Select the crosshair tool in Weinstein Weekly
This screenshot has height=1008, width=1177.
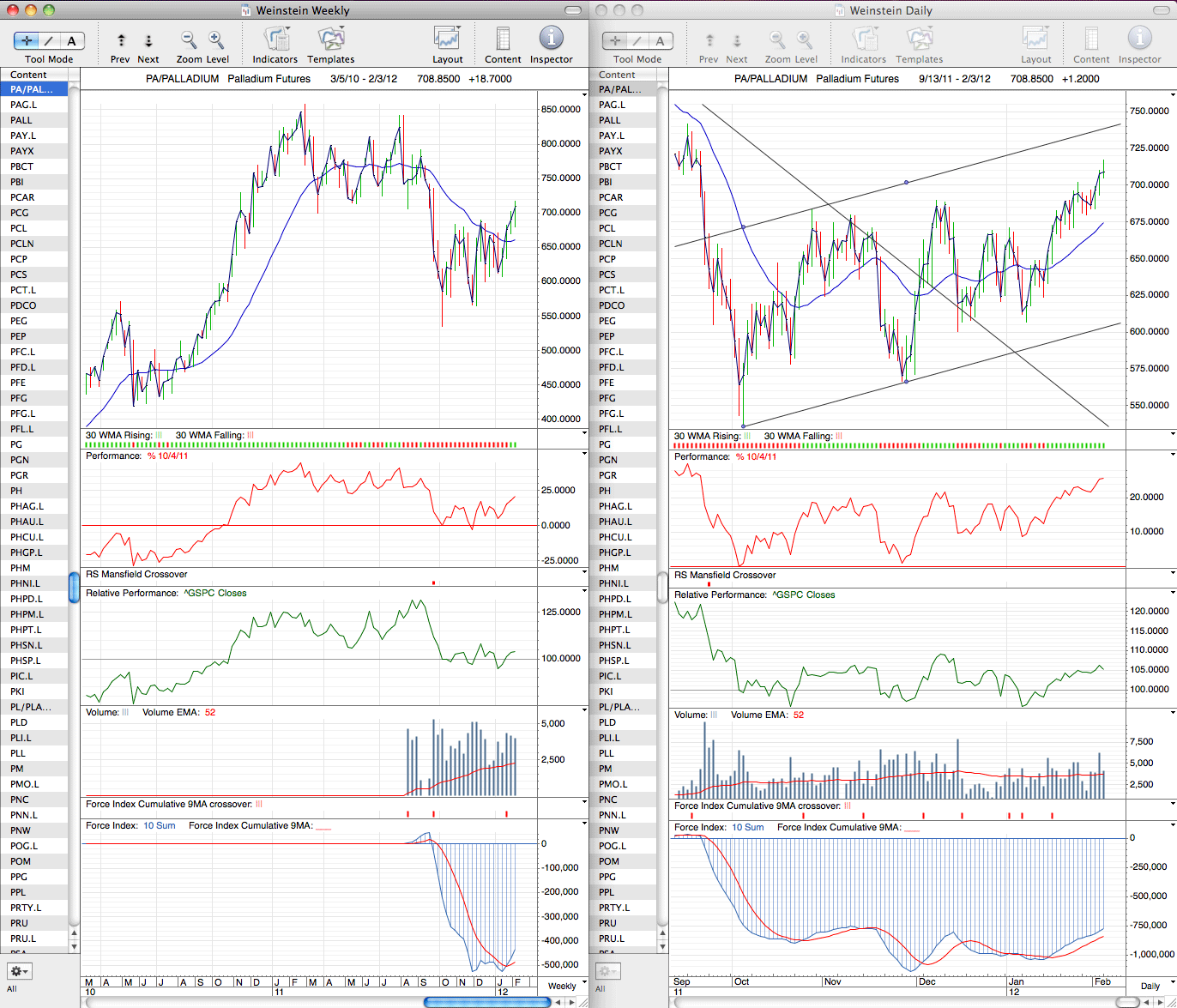click(x=27, y=40)
